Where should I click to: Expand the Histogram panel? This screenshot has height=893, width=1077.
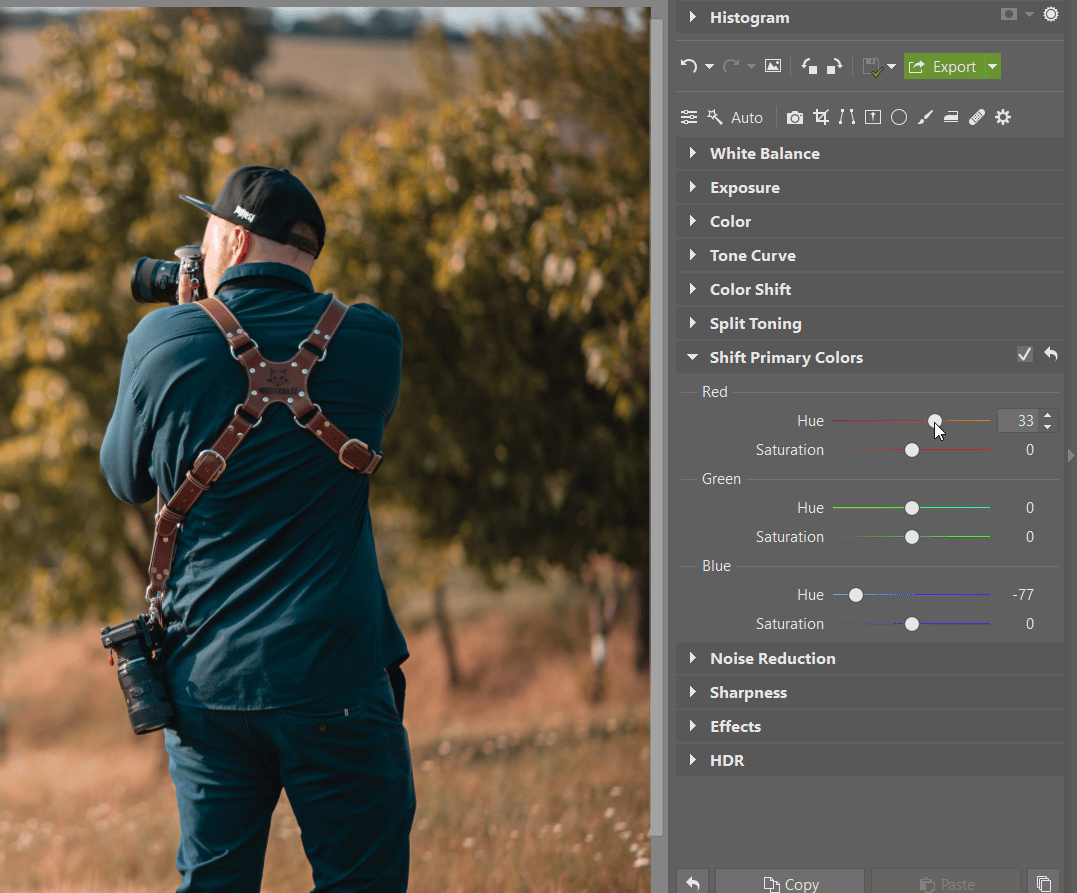[692, 16]
